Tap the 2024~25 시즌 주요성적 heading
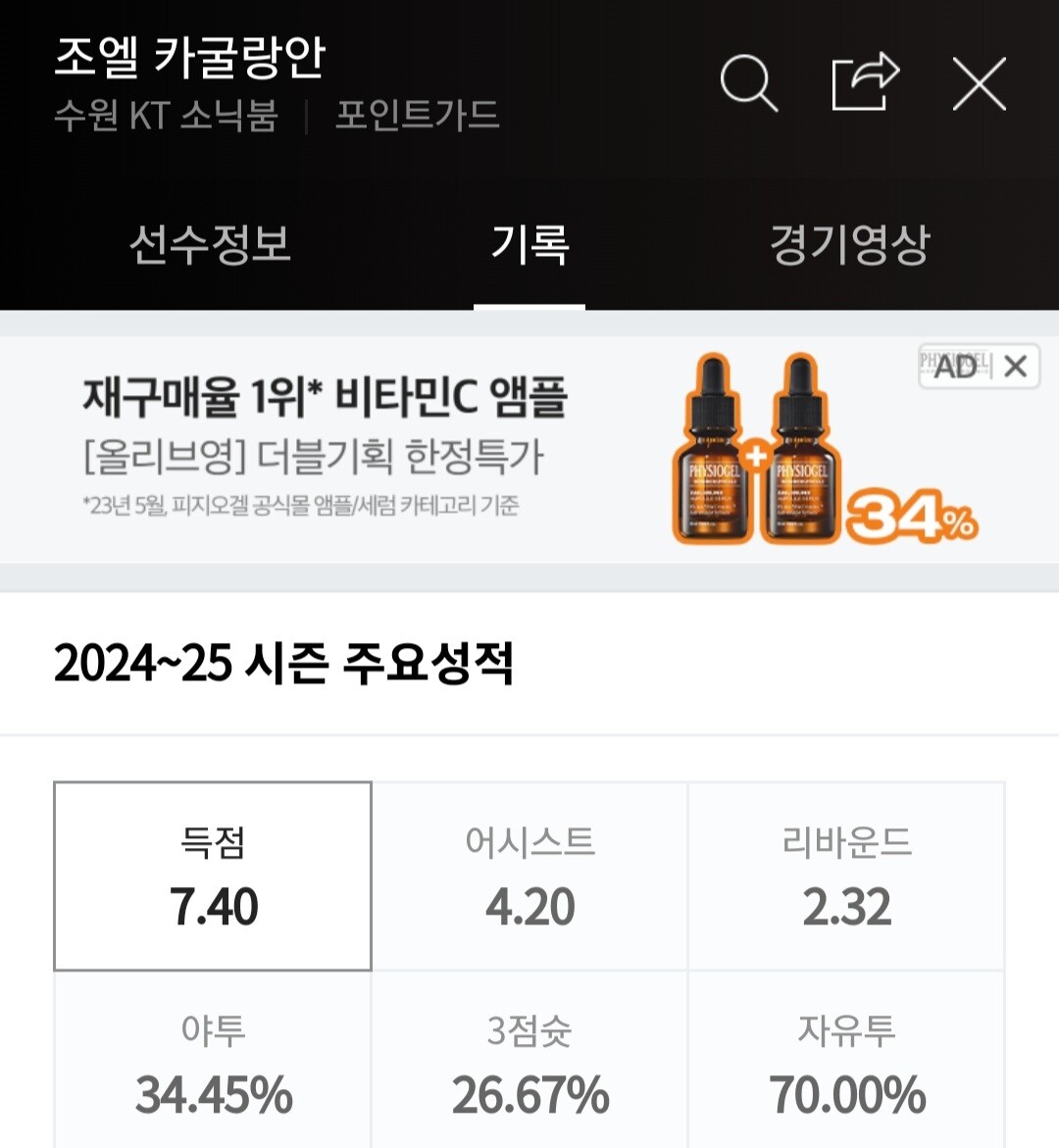Image resolution: width=1059 pixels, height=1148 pixels. point(283,664)
